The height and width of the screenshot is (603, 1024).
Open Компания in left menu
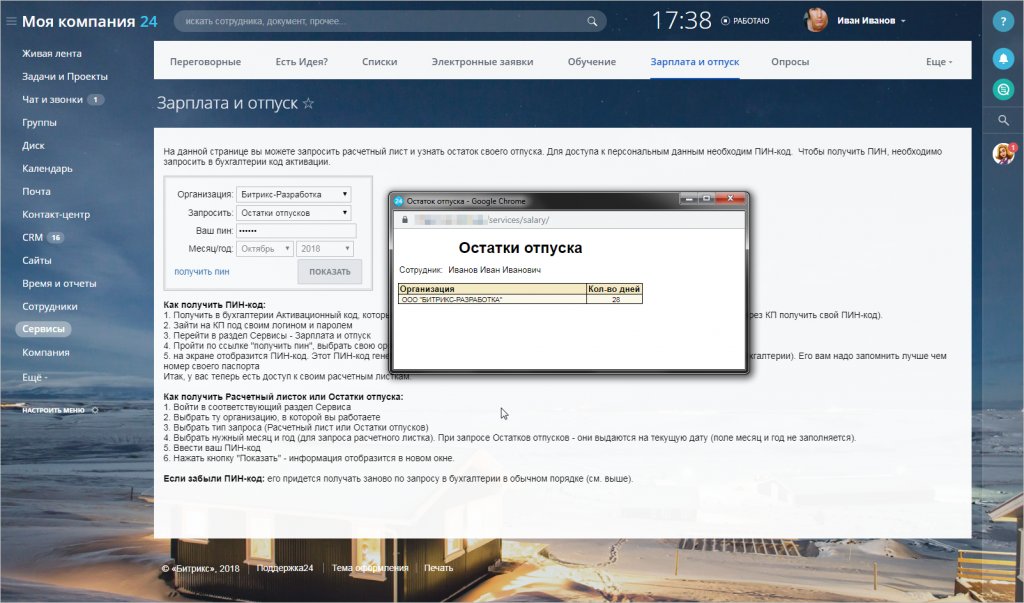[x=45, y=352]
